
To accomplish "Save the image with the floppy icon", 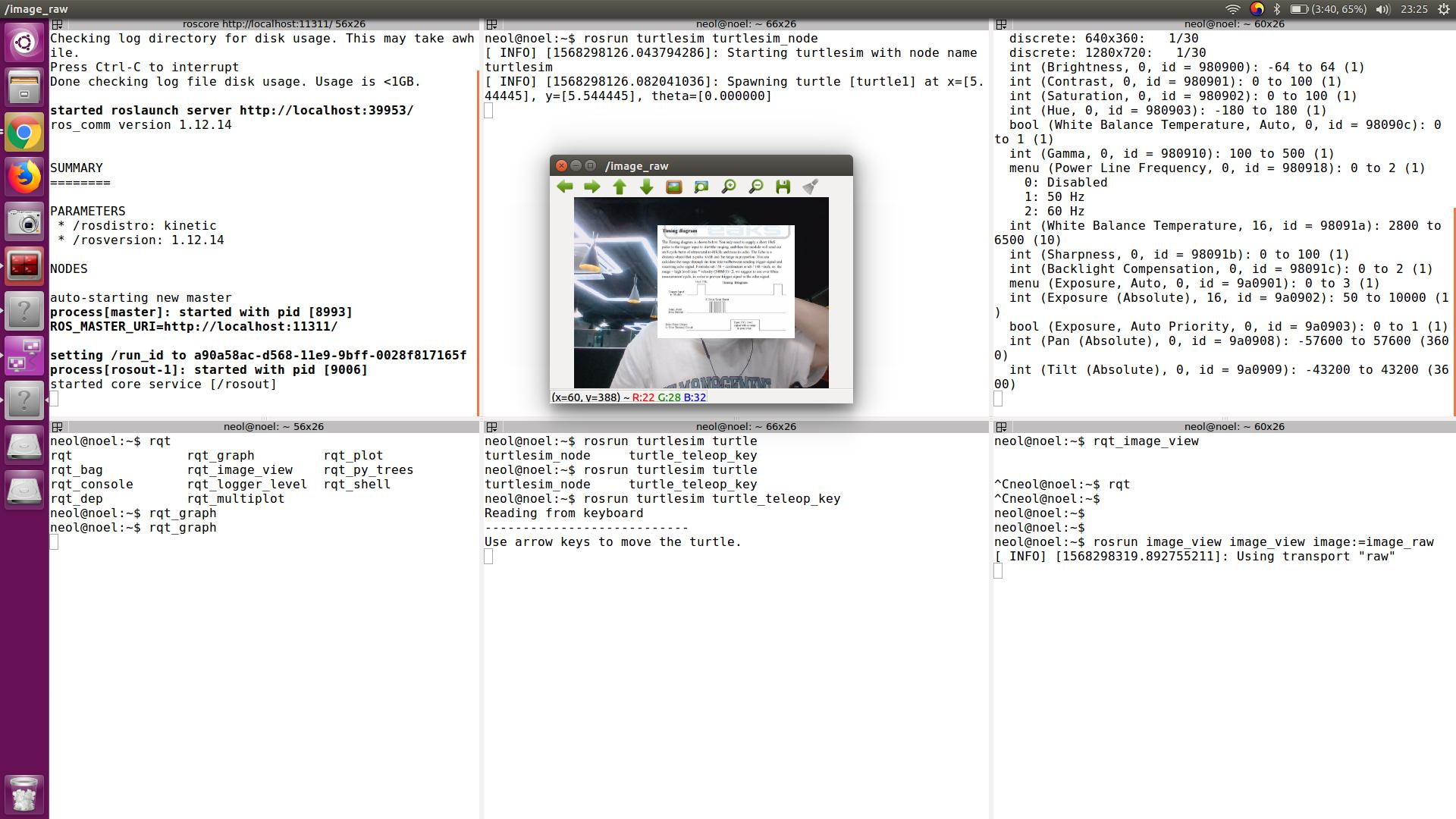I will pyautogui.click(x=783, y=187).
